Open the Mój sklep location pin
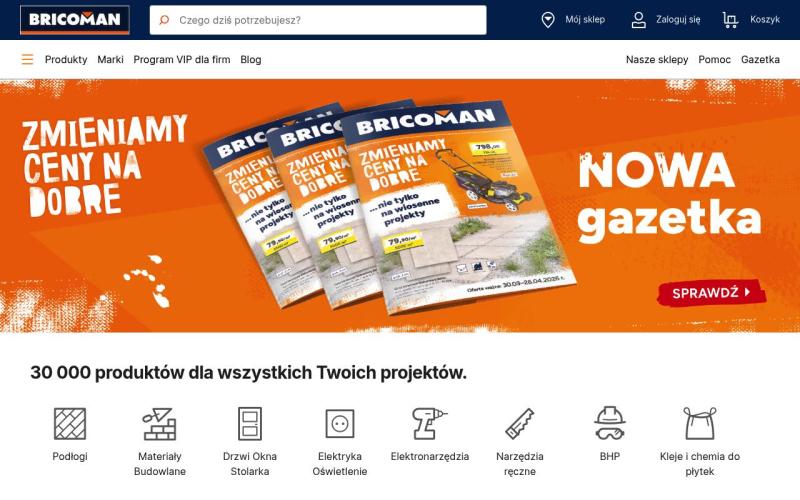 tap(547, 20)
